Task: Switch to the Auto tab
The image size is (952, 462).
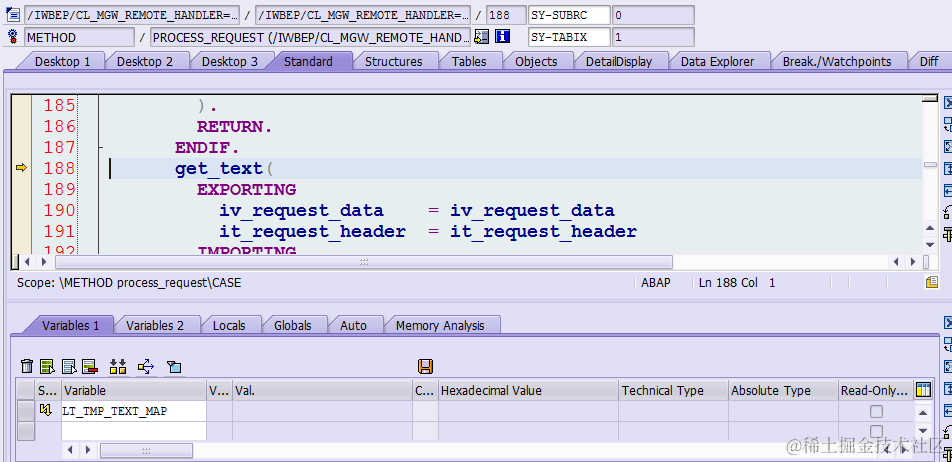Action: (353, 325)
